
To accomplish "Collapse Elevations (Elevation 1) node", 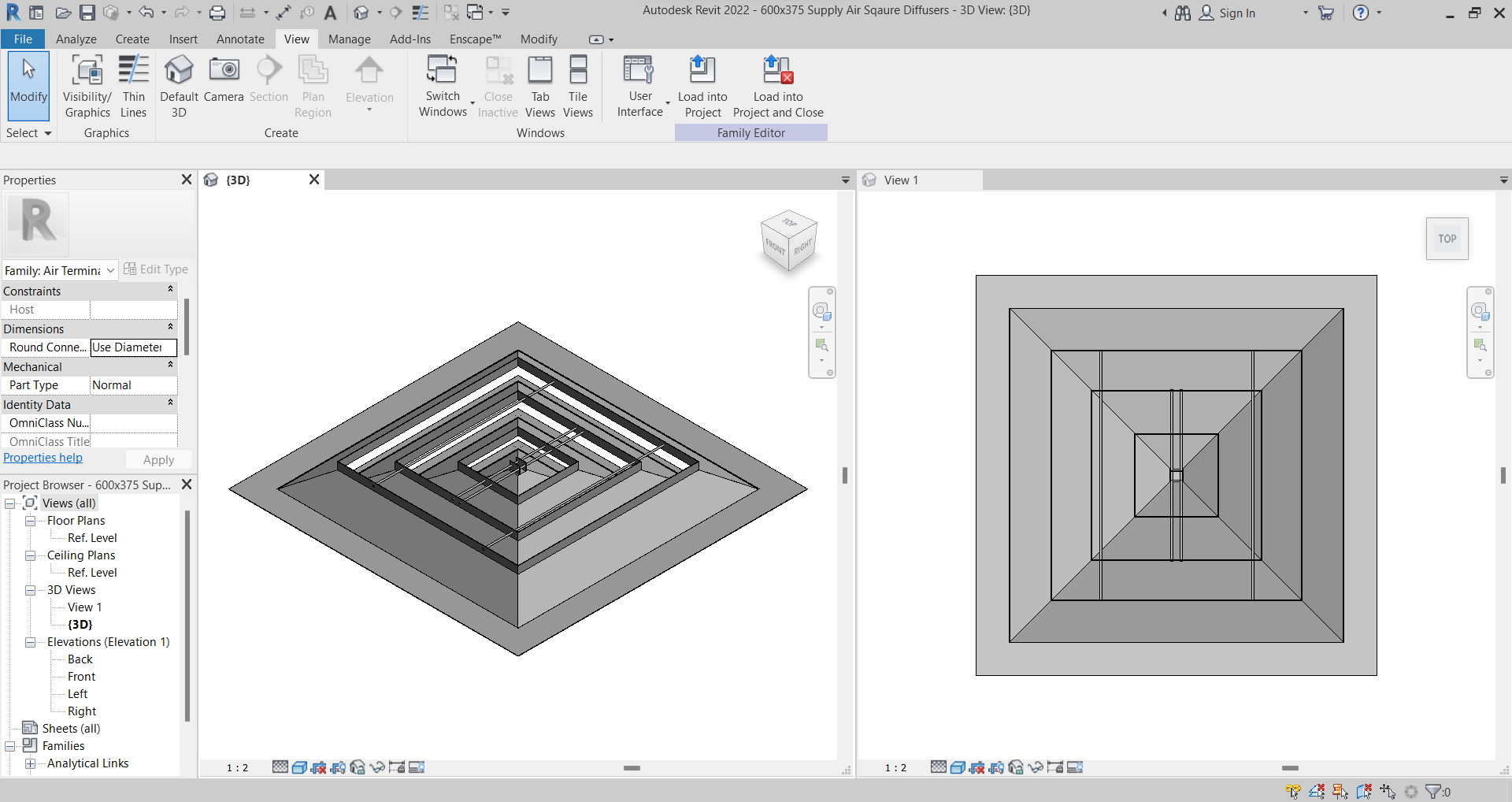I will click(30, 642).
